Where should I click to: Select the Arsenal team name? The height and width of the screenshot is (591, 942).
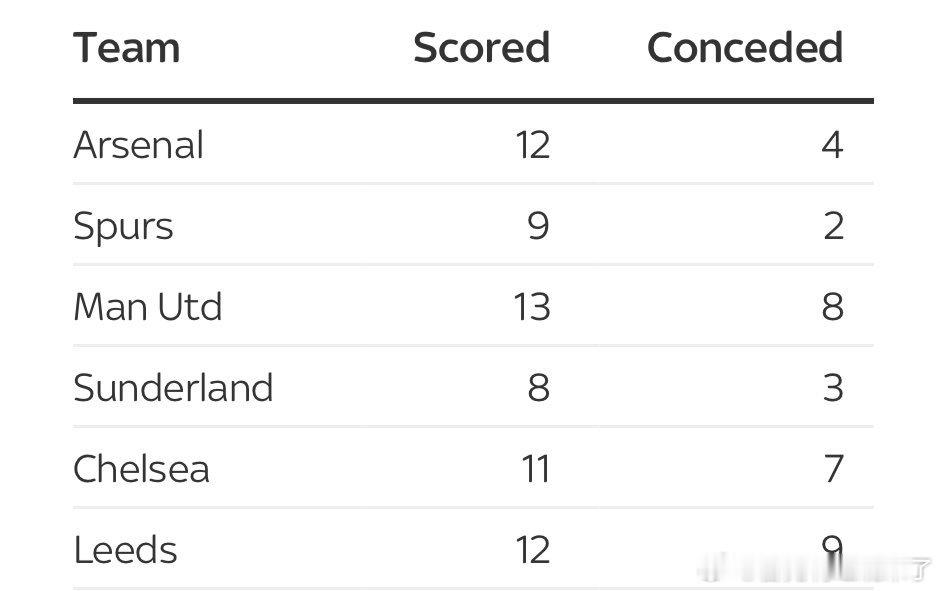(138, 145)
